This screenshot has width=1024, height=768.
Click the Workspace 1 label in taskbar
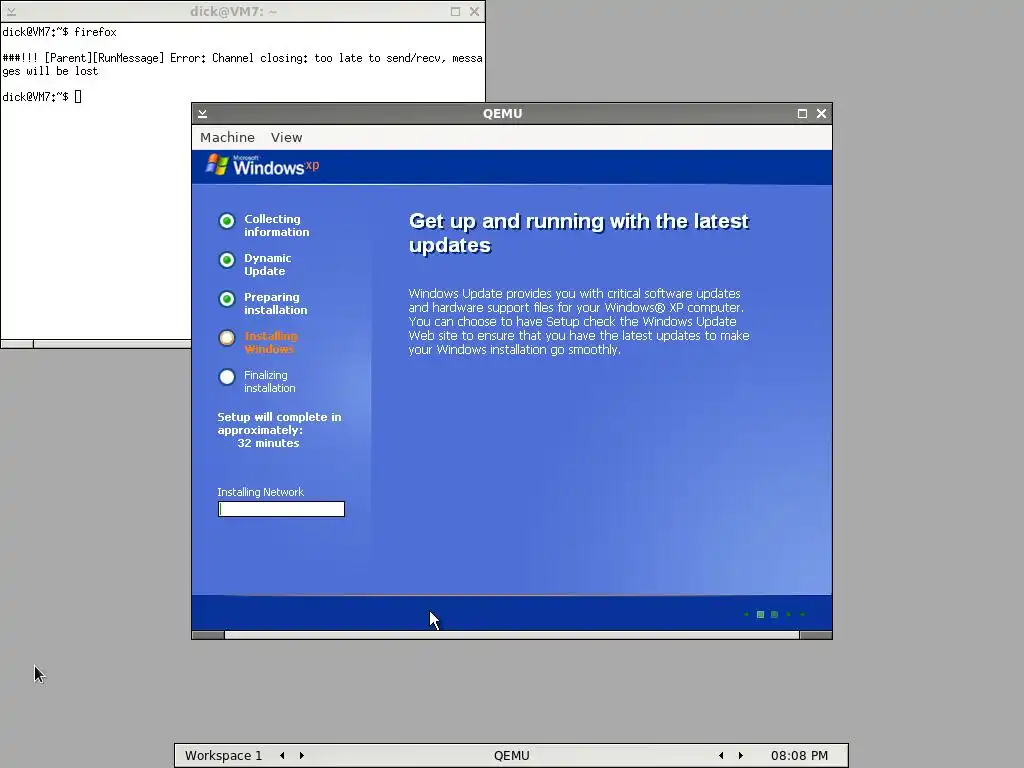[223, 756]
